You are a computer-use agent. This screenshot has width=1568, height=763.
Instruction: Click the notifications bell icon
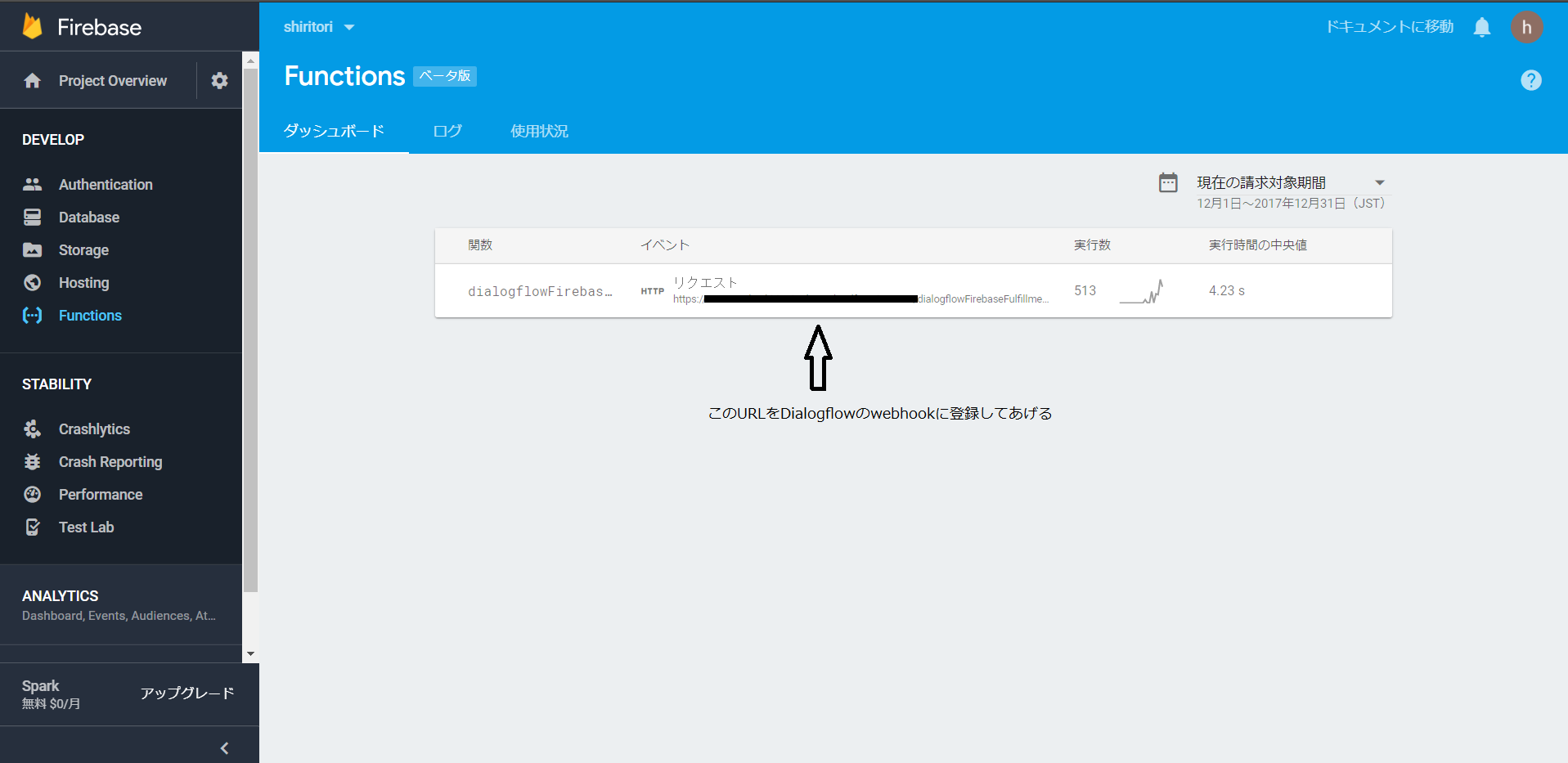coord(1481,27)
